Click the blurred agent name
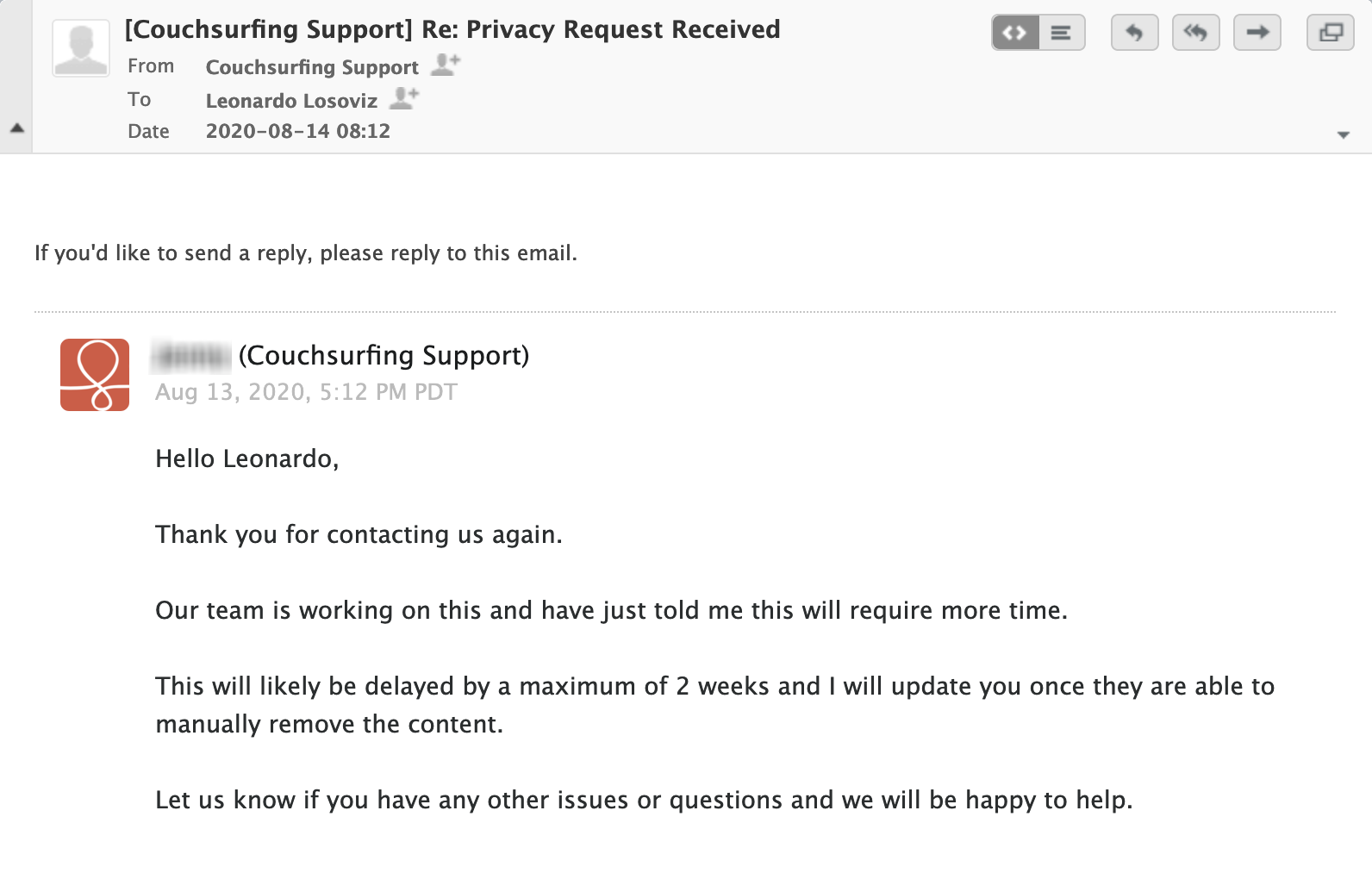1372x873 pixels. (x=191, y=356)
